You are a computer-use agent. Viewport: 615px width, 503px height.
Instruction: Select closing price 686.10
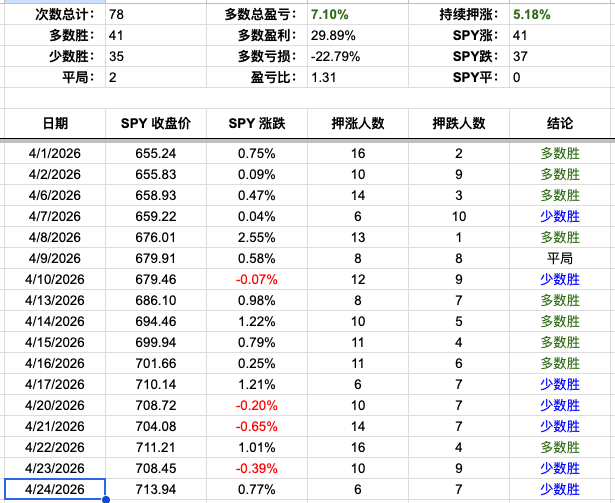point(156,301)
